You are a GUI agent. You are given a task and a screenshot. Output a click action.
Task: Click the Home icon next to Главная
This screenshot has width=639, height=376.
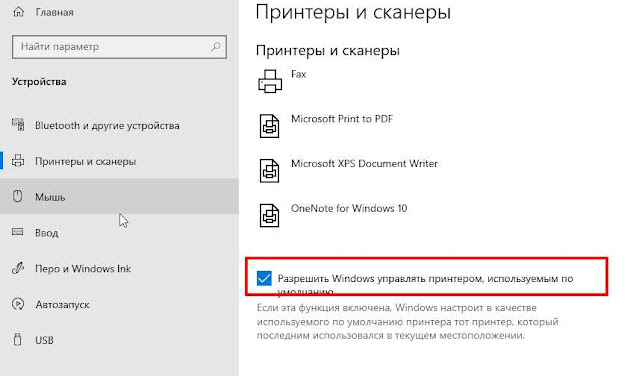coord(18,12)
